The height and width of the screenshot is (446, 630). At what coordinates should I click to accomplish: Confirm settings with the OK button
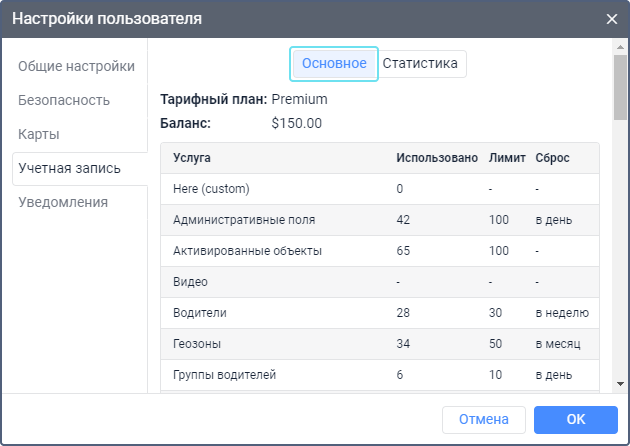(x=575, y=419)
